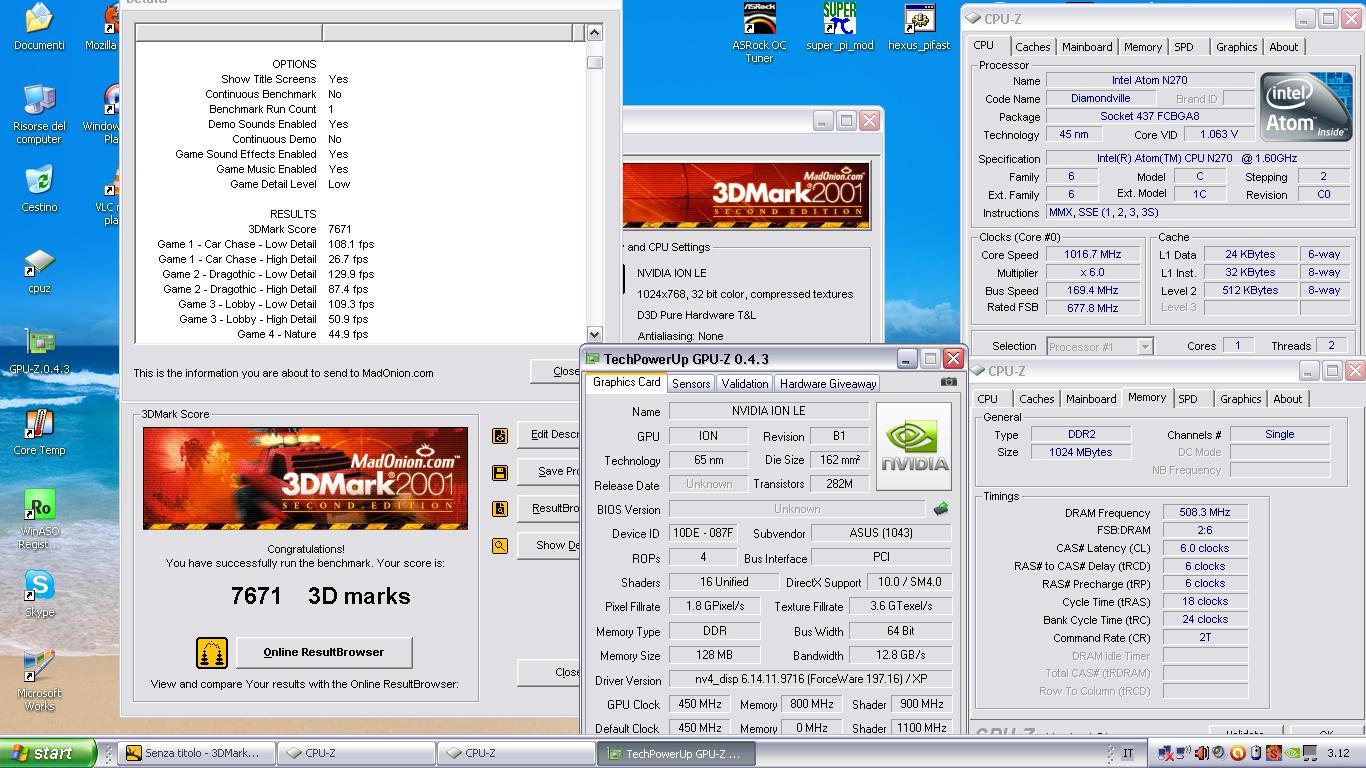This screenshot has width=1366, height=768.
Task: Switch to TechPowerUp GPU-Z taskbar button
Action: click(x=678, y=753)
